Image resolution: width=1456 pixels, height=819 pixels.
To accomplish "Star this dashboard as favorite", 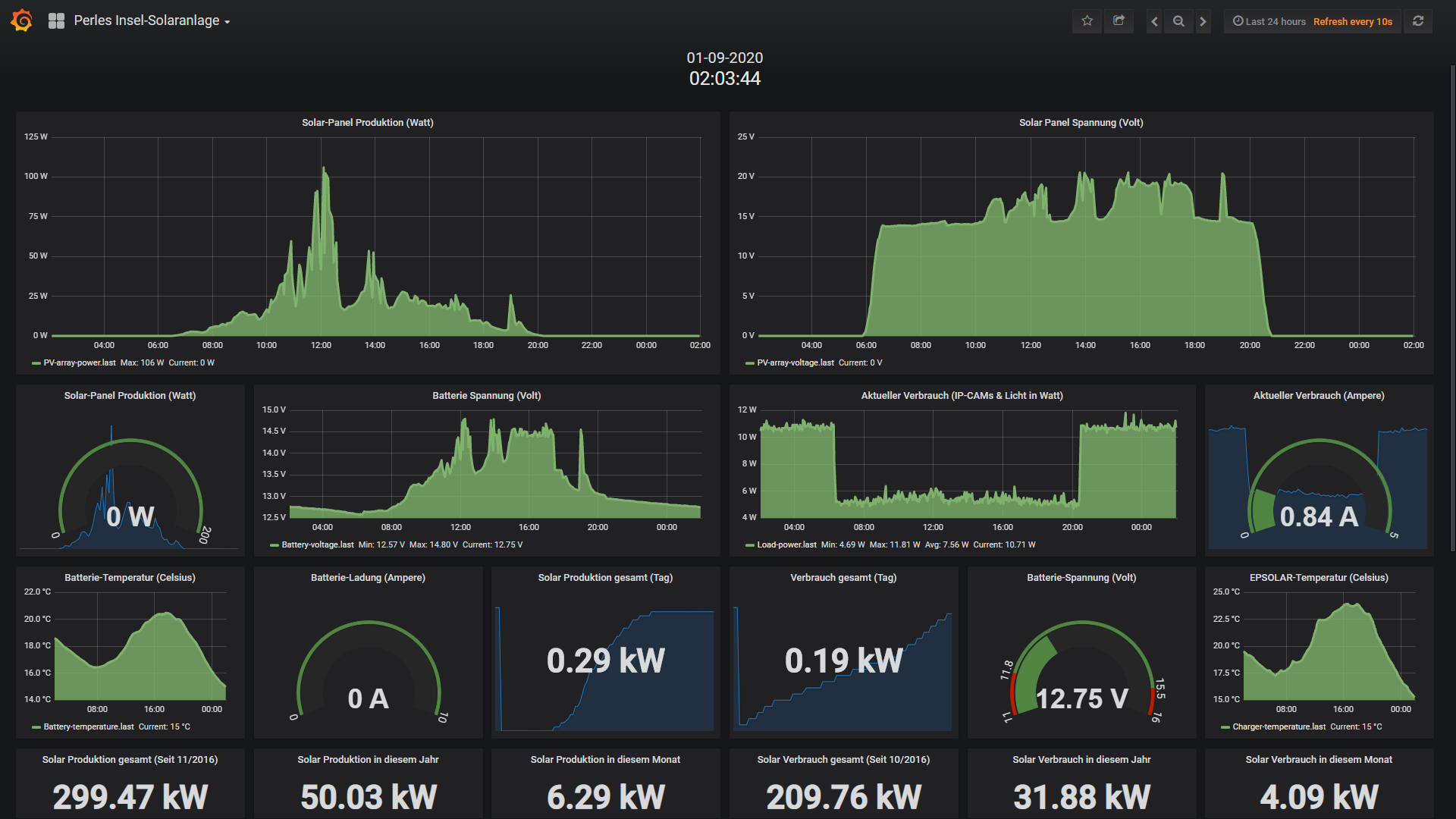I will [1087, 21].
